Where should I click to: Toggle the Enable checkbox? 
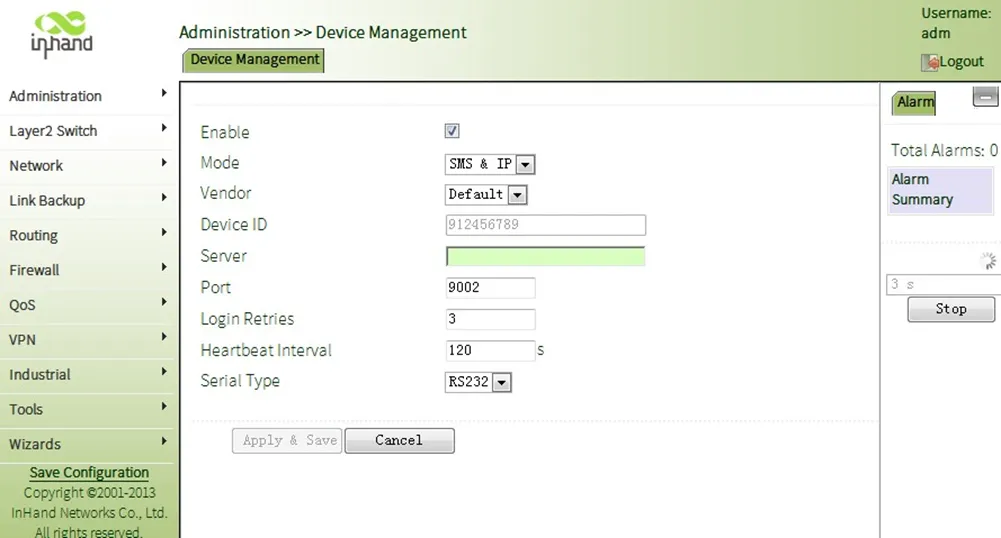(452, 131)
